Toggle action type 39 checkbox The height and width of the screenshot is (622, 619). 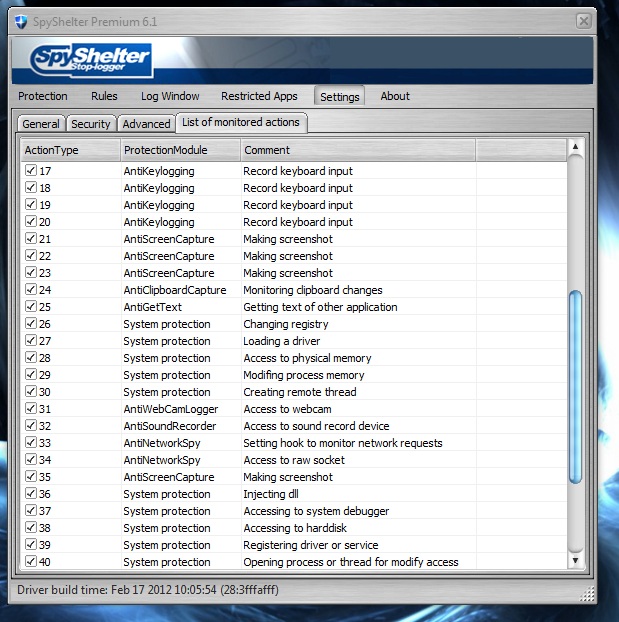31,545
